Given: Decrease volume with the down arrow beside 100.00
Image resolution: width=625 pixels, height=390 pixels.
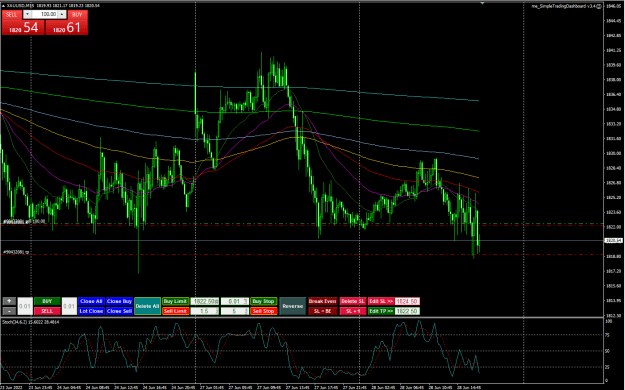Looking at the screenshot, I should (x=27, y=14).
